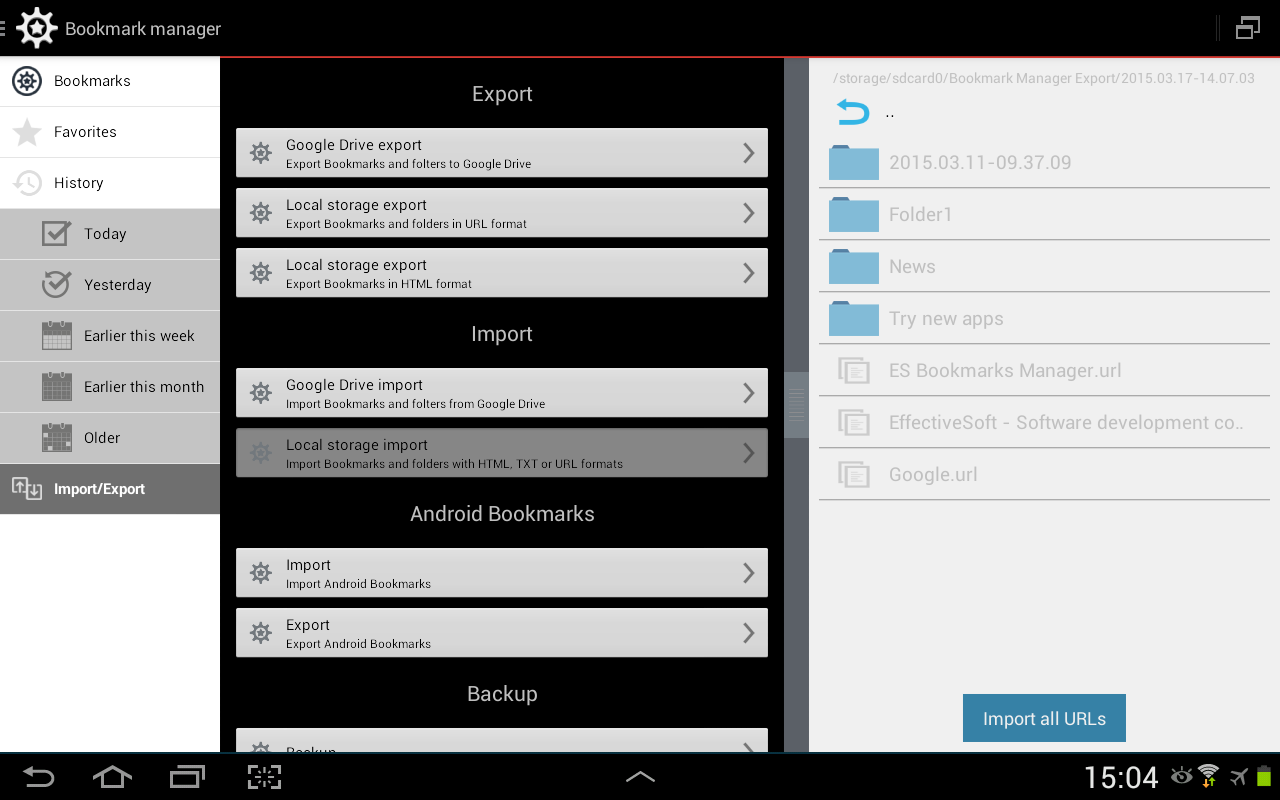Open Import Android Bookmarks via its chevron

click(x=749, y=572)
